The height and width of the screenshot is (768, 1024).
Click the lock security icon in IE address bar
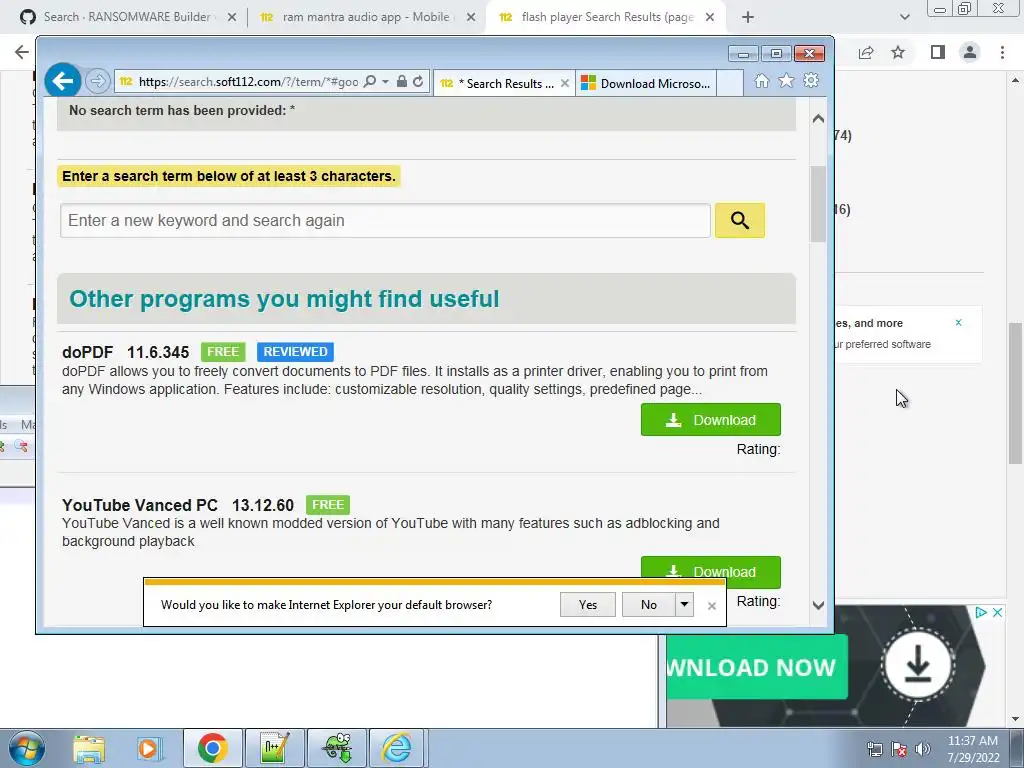[402, 82]
